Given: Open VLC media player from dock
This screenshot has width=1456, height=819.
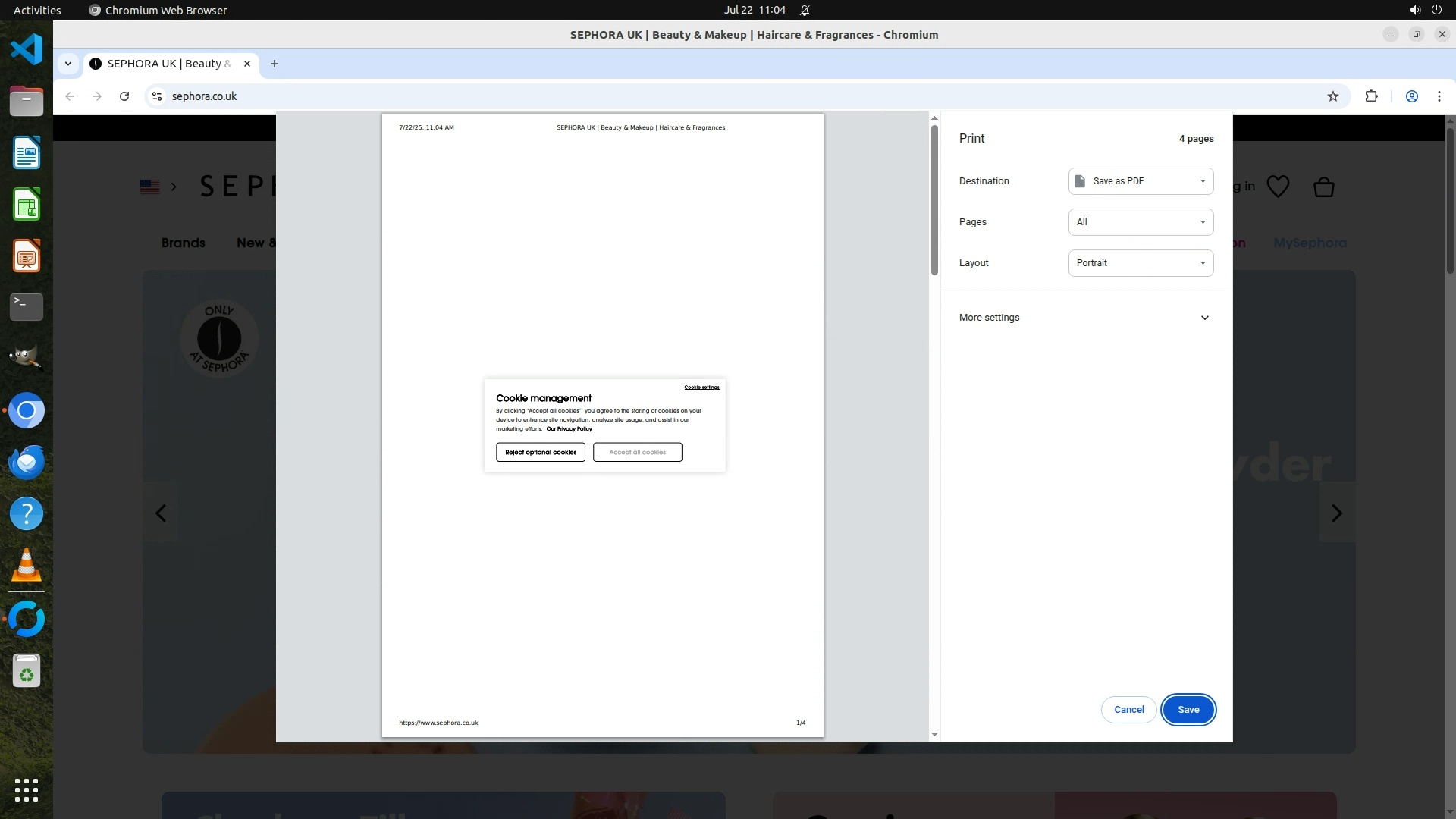Looking at the screenshot, I should (x=27, y=566).
